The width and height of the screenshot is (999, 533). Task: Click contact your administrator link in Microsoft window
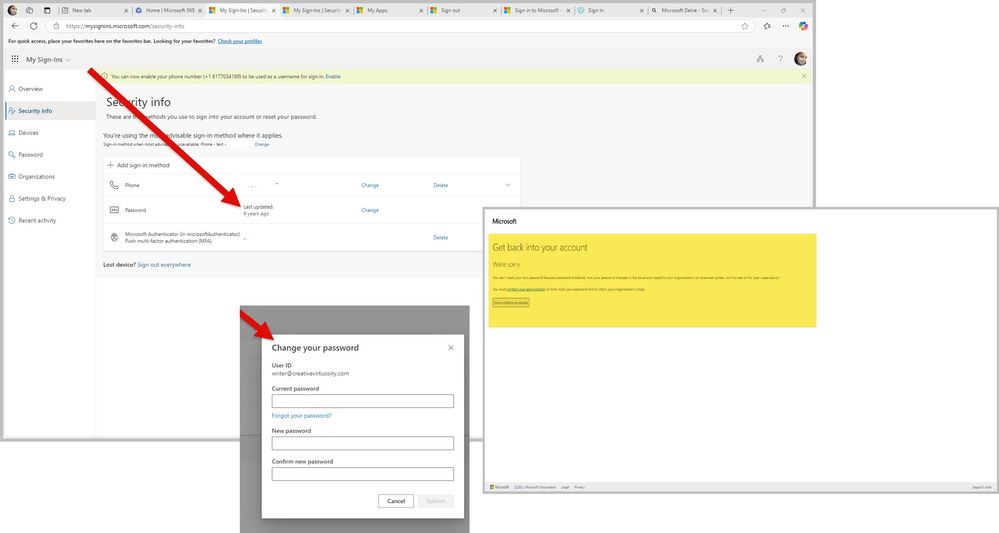[x=526, y=289]
